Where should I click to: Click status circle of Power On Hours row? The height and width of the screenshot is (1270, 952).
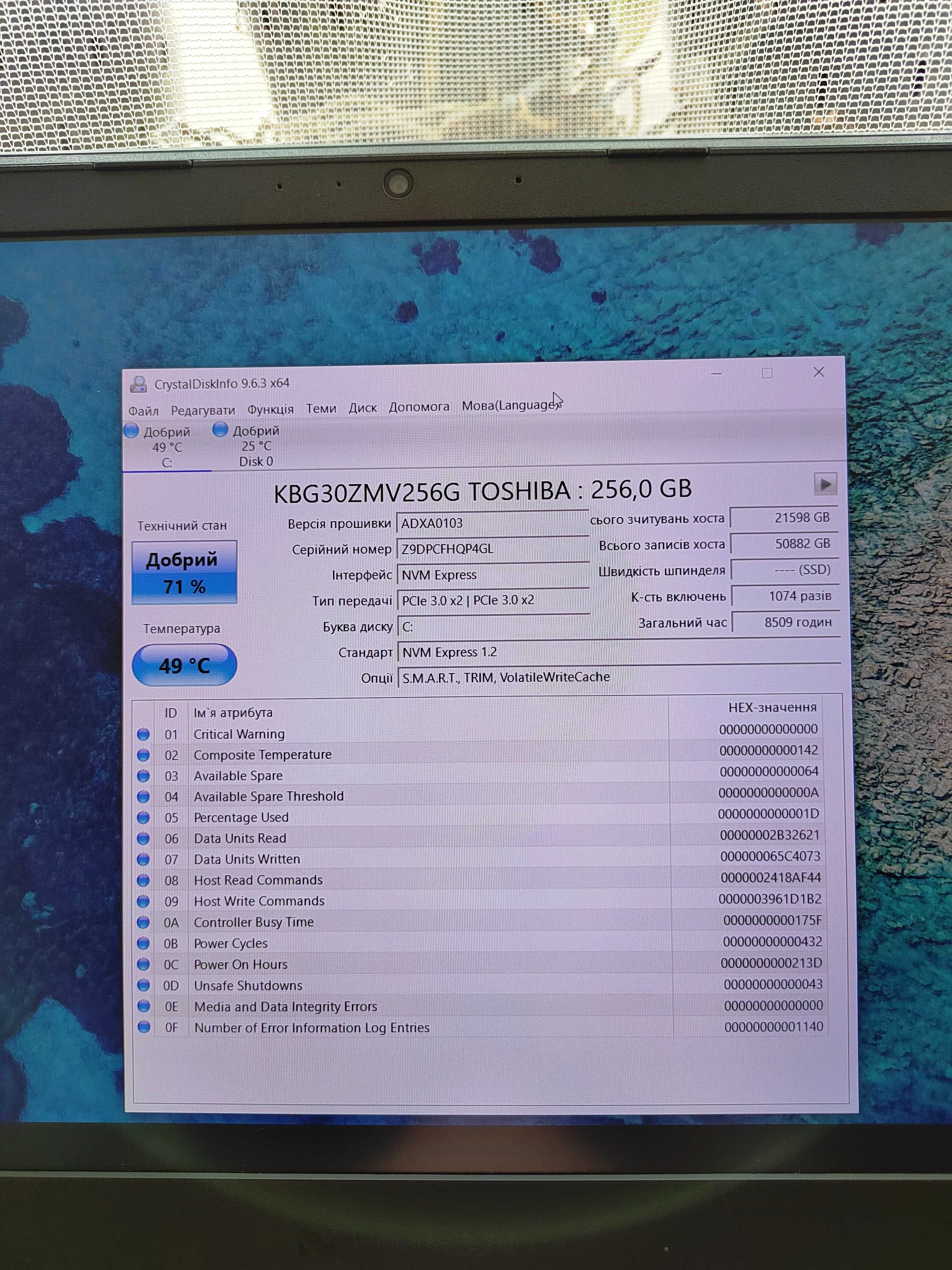143,965
